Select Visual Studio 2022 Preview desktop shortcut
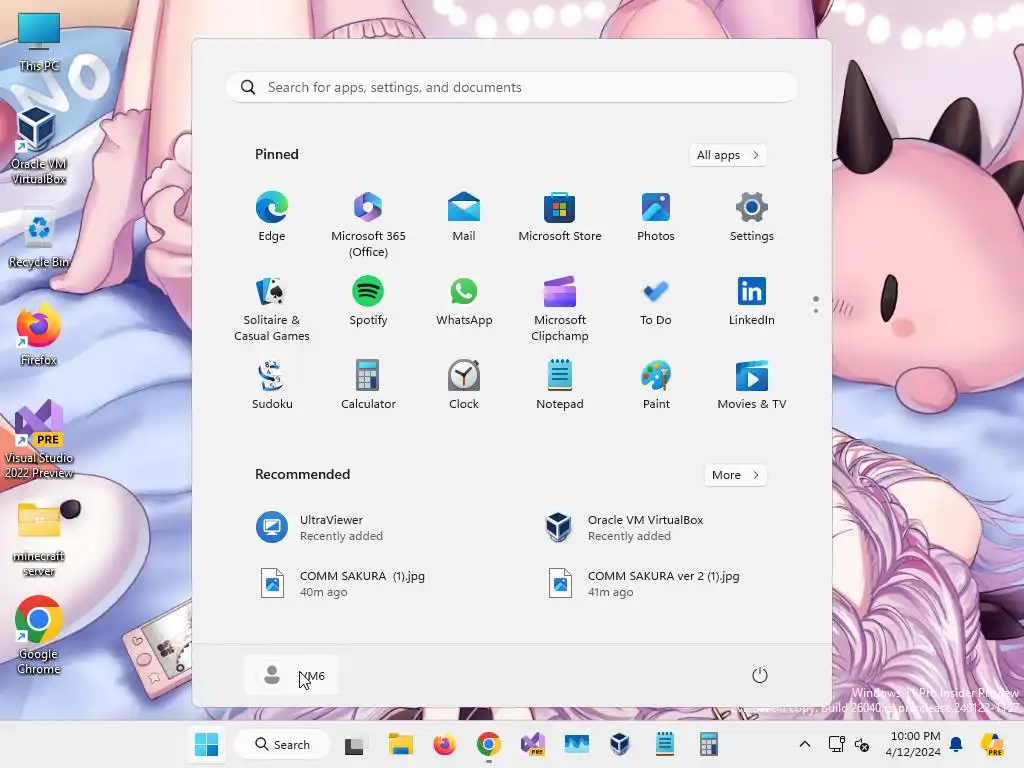 tap(39, 440)
